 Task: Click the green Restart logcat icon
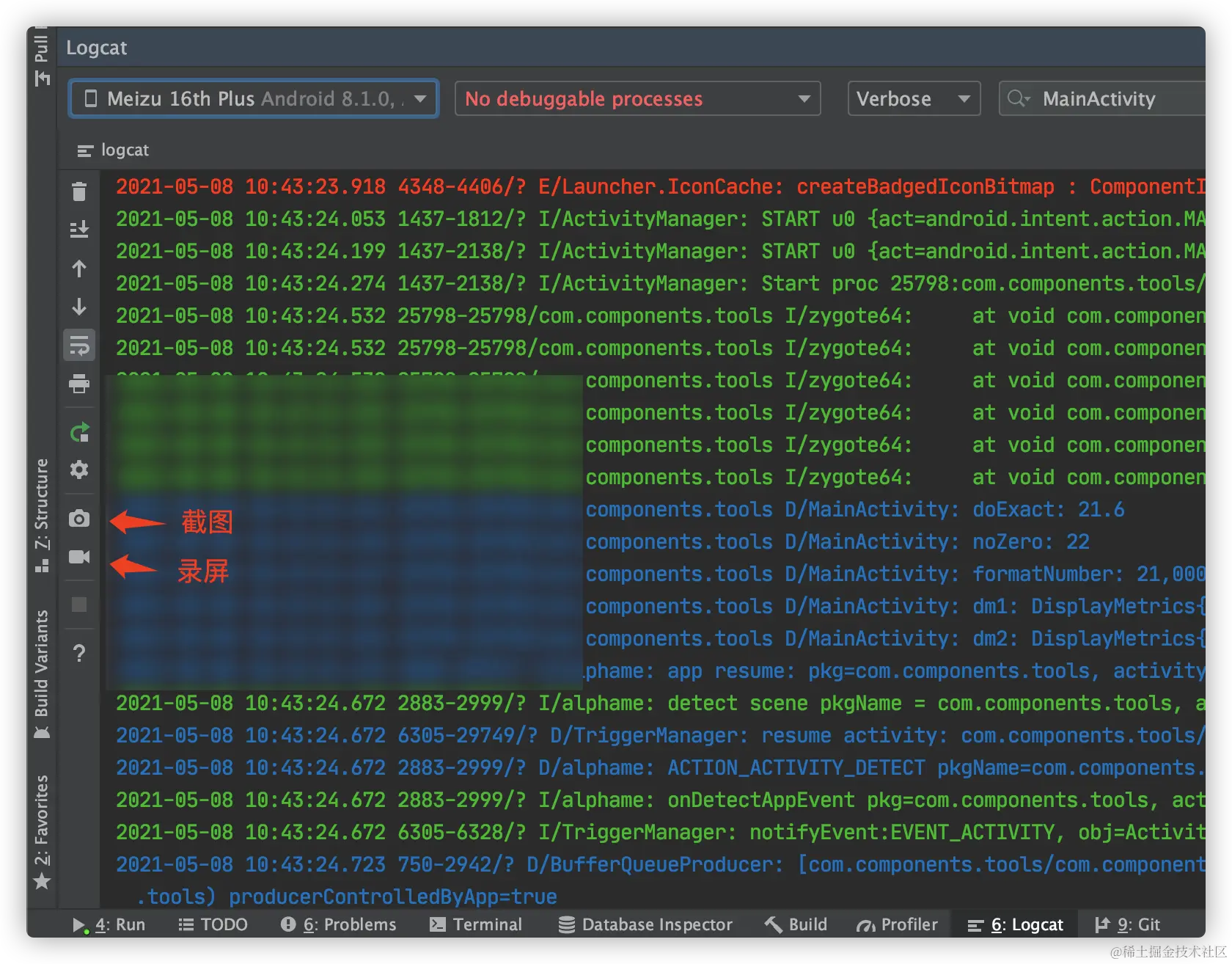pyautogui.click(x=79, y=433)
